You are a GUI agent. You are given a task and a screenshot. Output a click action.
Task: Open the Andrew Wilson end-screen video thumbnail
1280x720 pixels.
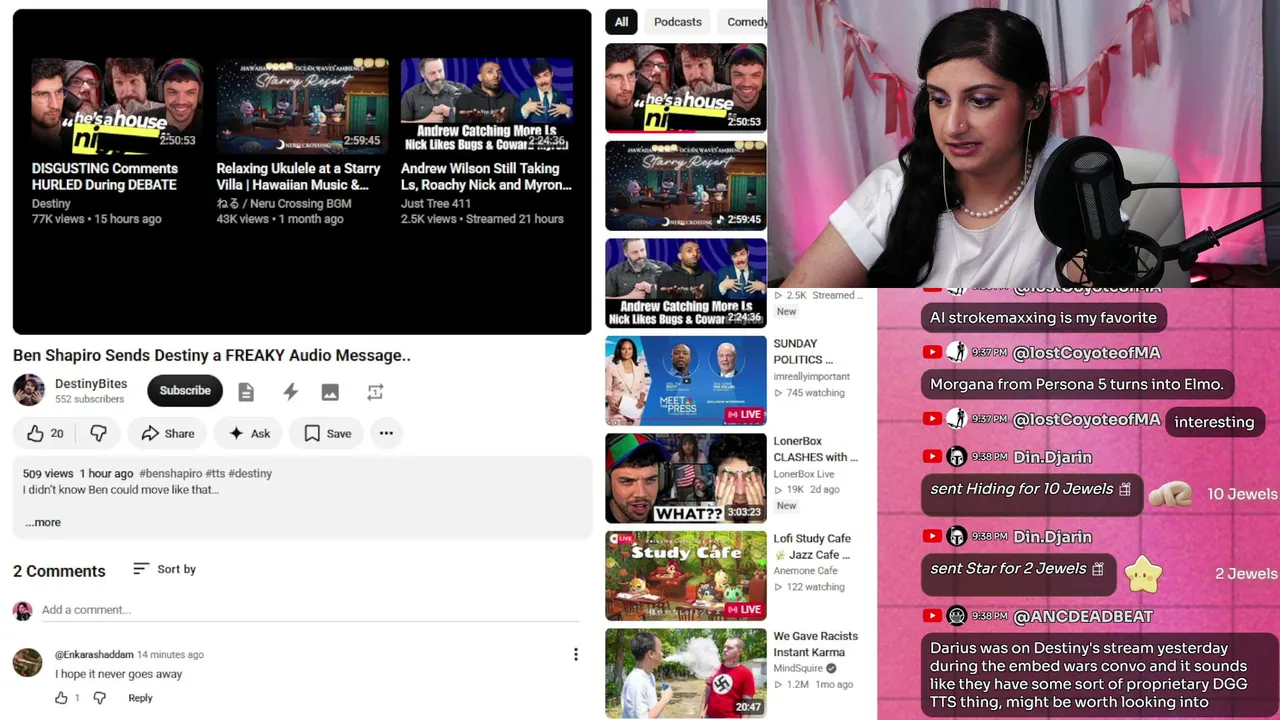pyautogui.click(x=487, y=105)
